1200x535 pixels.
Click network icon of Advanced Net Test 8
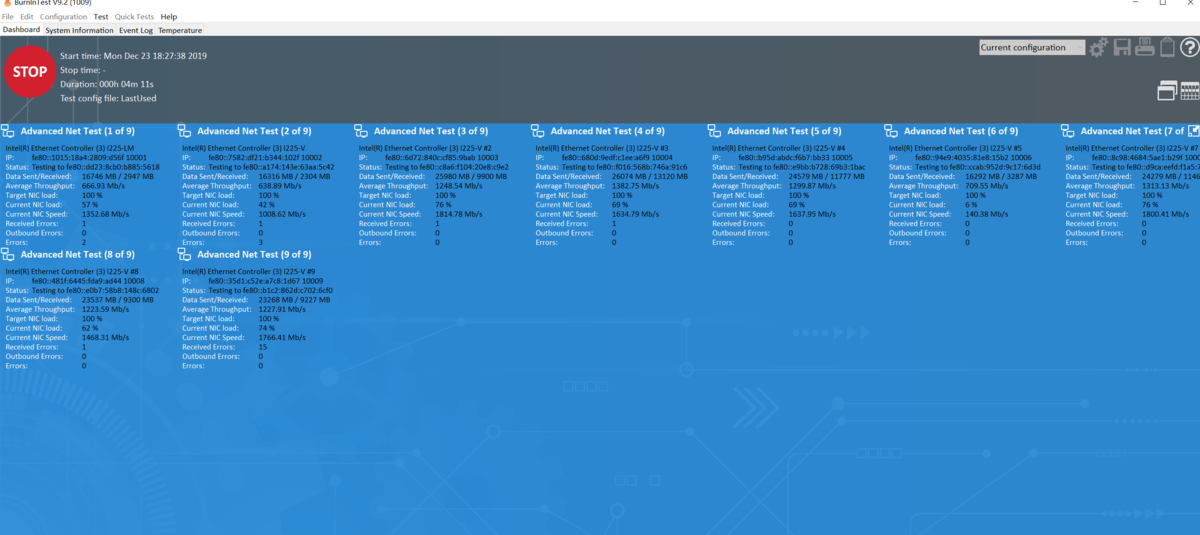[x=8, y=255]
